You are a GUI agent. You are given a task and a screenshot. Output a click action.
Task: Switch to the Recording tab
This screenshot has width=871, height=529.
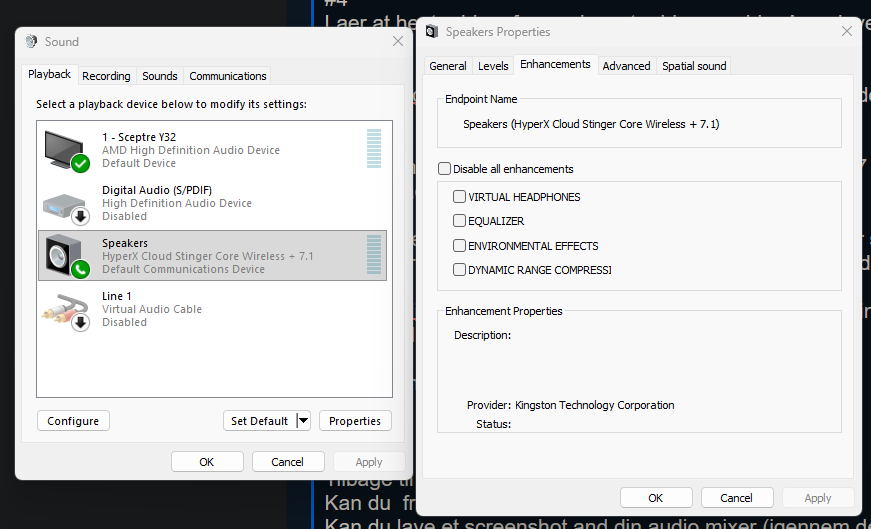point(106,76)
